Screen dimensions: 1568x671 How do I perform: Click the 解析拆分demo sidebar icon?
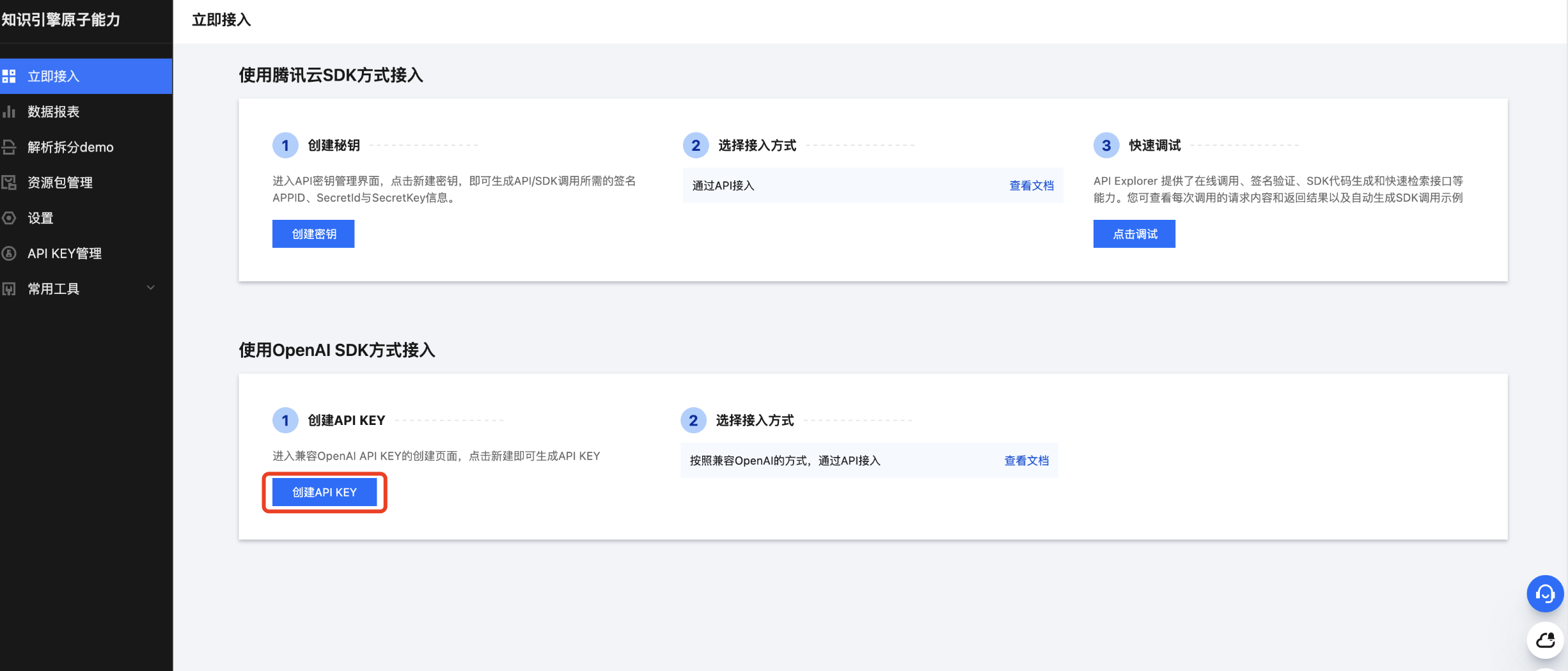click(9, 147)
